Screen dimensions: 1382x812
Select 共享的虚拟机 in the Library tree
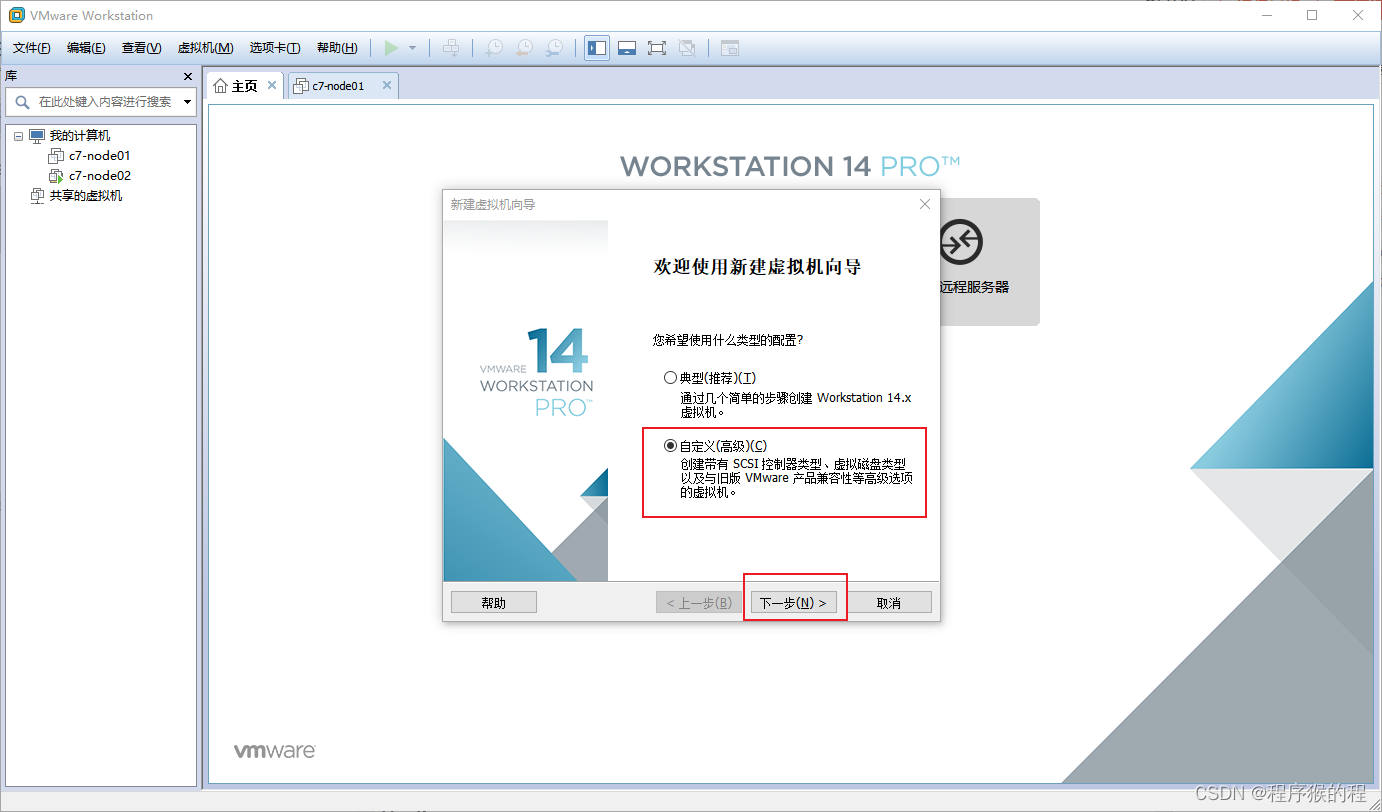[x=86, y=196]
